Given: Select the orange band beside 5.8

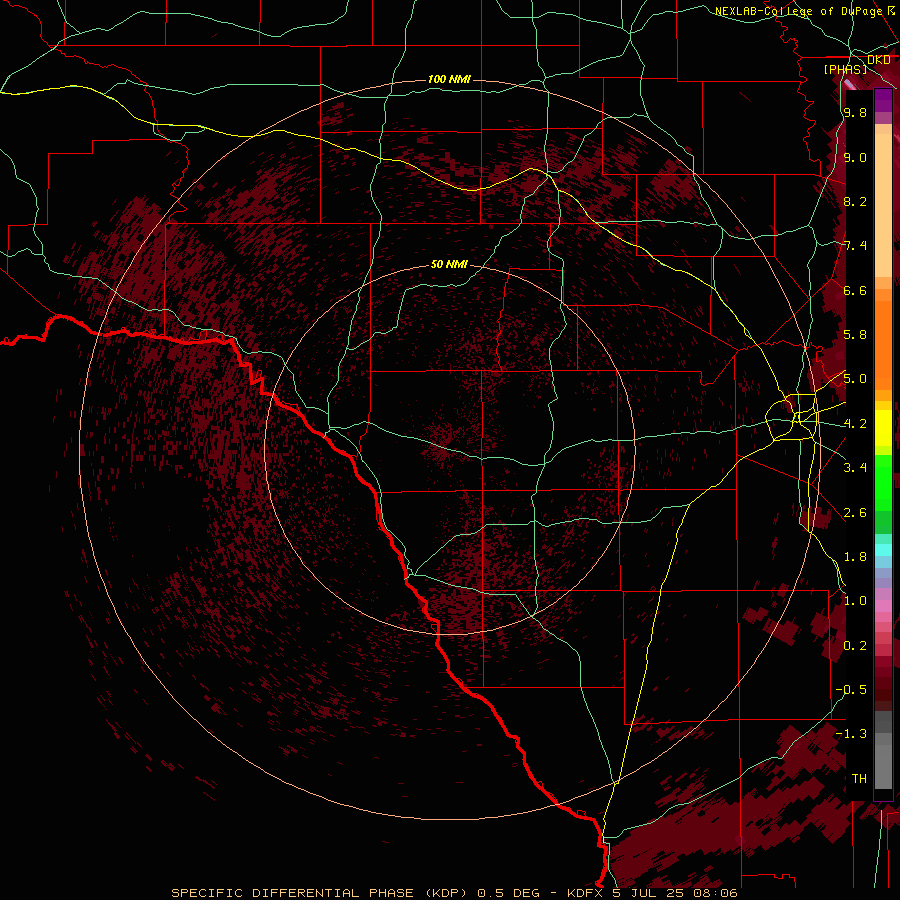Looking at the screenshot, I should click(883, 339).
